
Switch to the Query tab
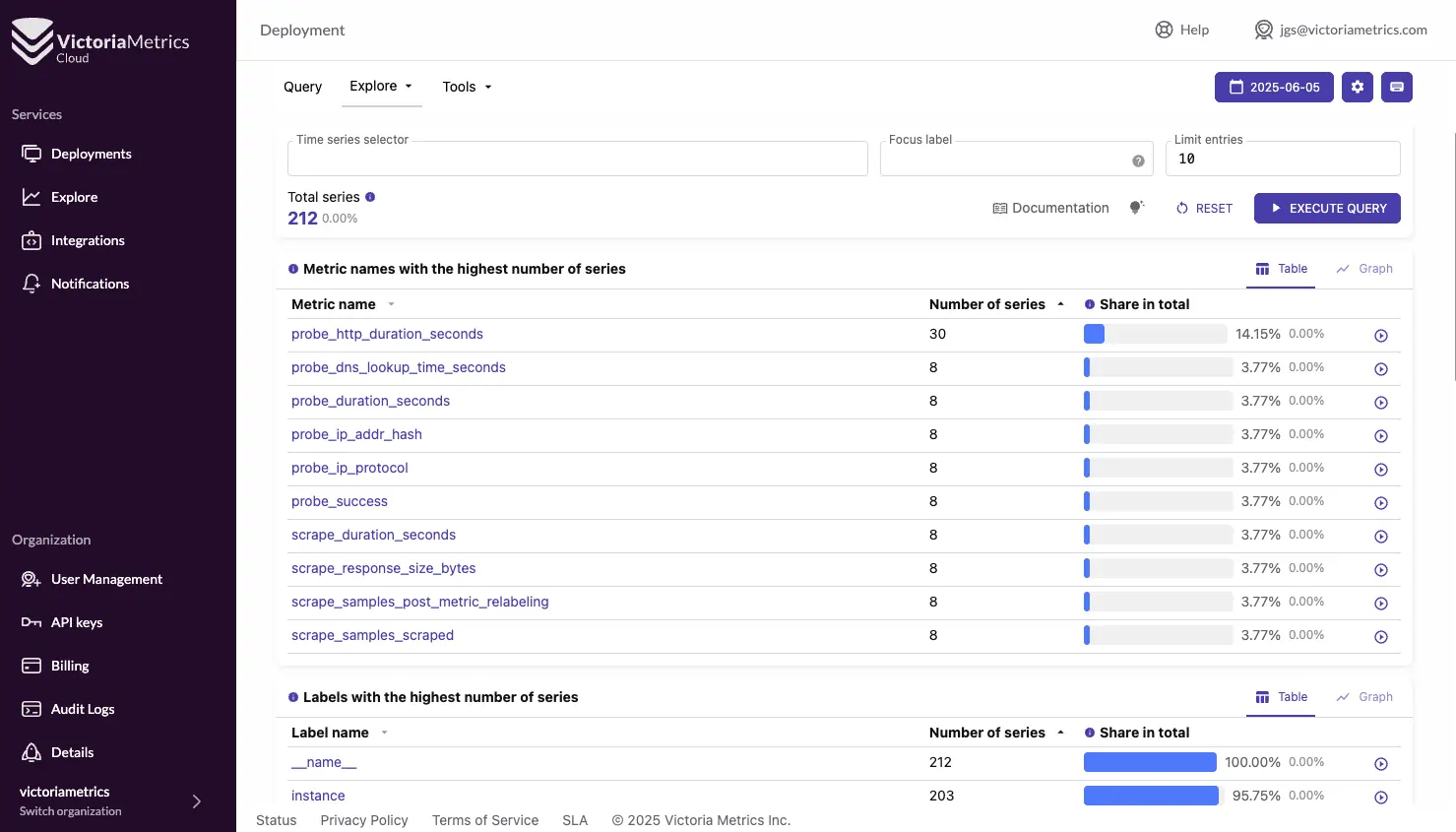pyautogui.click(x=302, y=87)
